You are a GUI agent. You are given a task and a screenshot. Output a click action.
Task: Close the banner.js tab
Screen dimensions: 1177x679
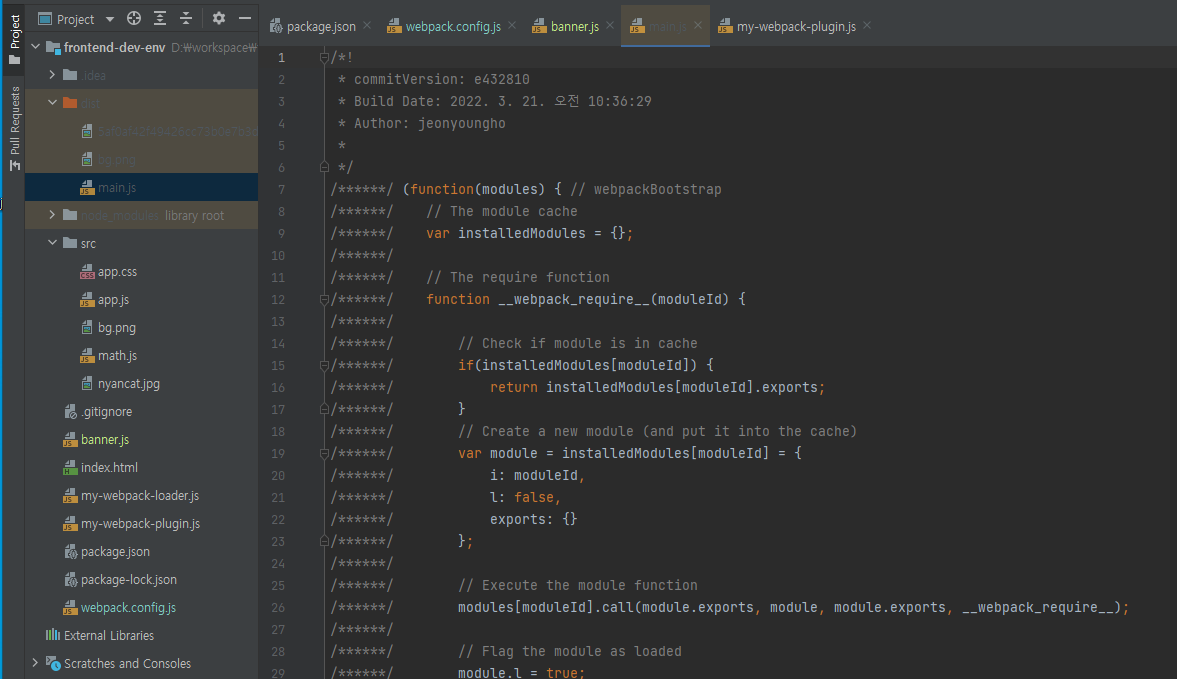pyautogui.click(x=610, y=26)
